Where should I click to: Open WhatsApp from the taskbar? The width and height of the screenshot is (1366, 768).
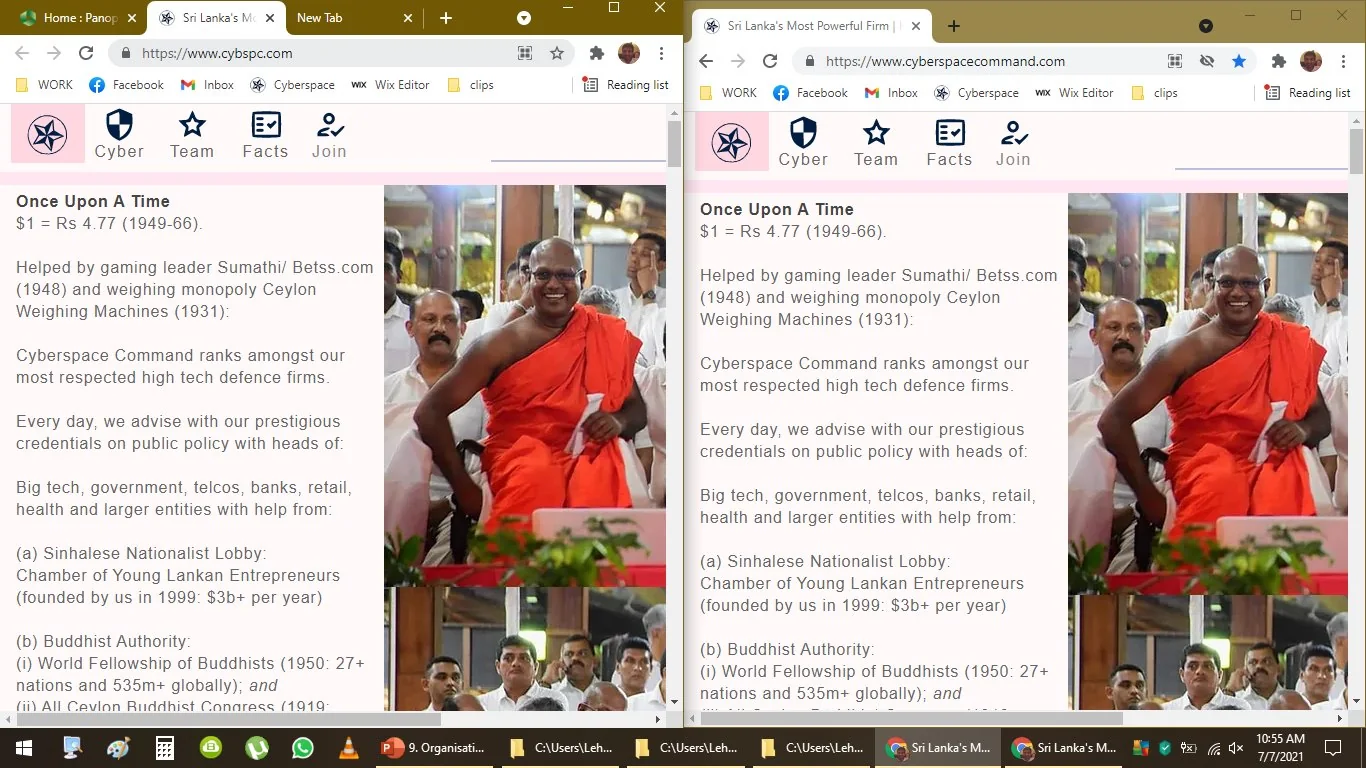[x=302, y=747]
